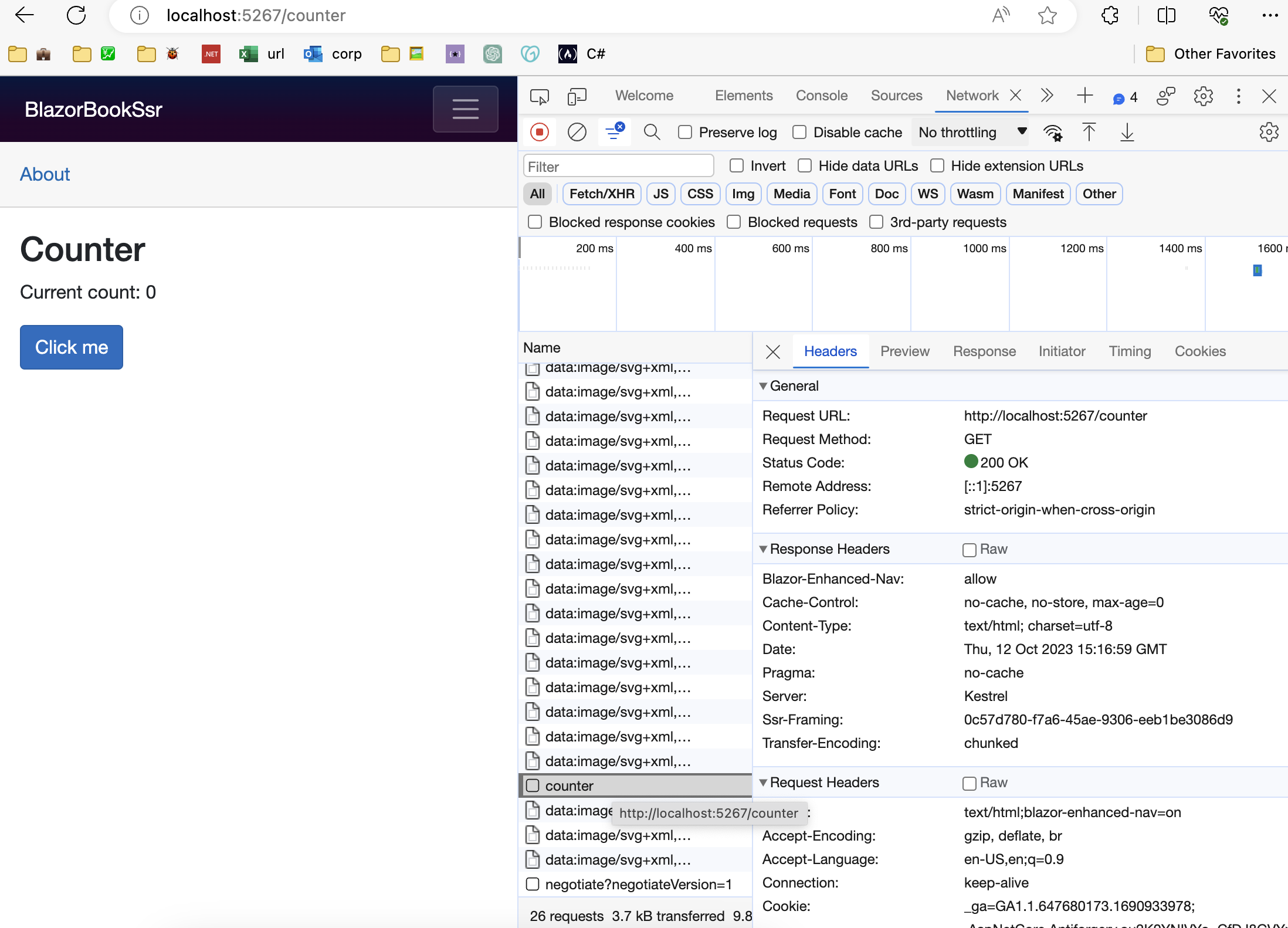This screenshot has width=1288, height=928.
Task: Enable the Preserve log checkbox
Action: pyautogui.click(x=685, y=133)
